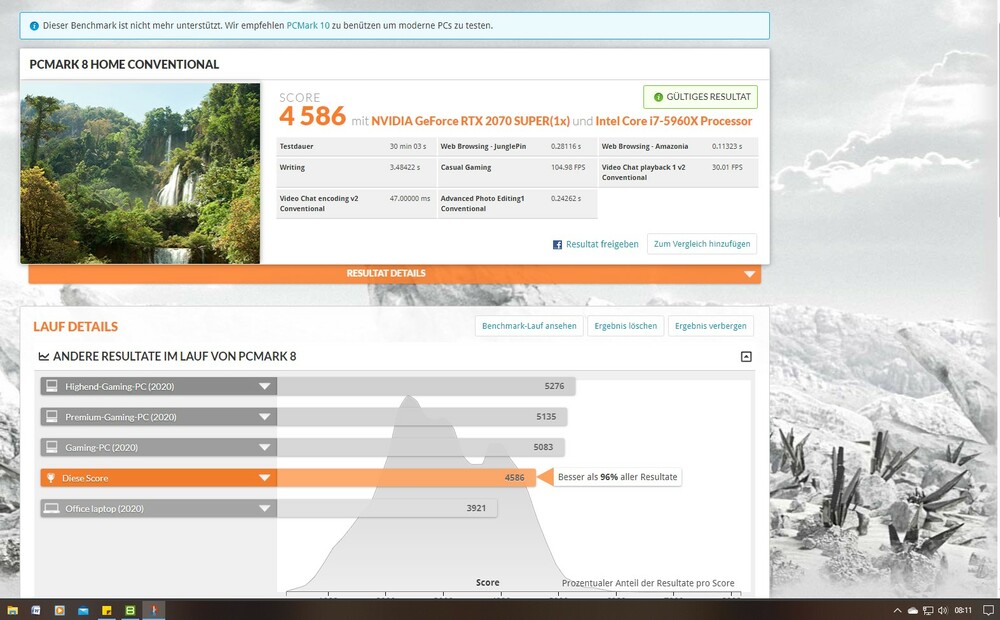Screen dimensions: 1000x620
Task: Expand the Diese Score dropdown
Action: pyautogui.click(x=264, y=478)
